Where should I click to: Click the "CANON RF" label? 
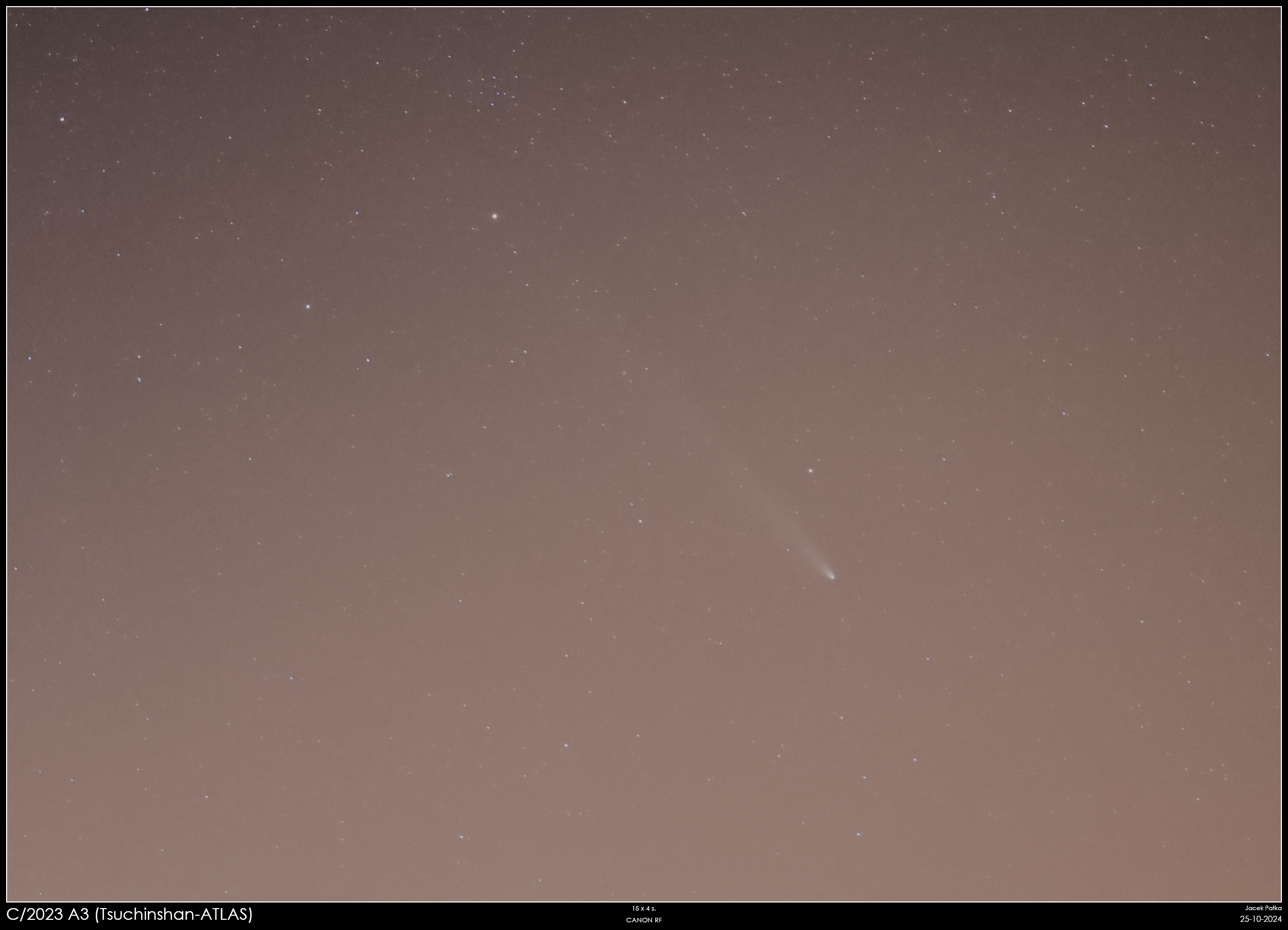pyautogui.click(x=644, y=920)
